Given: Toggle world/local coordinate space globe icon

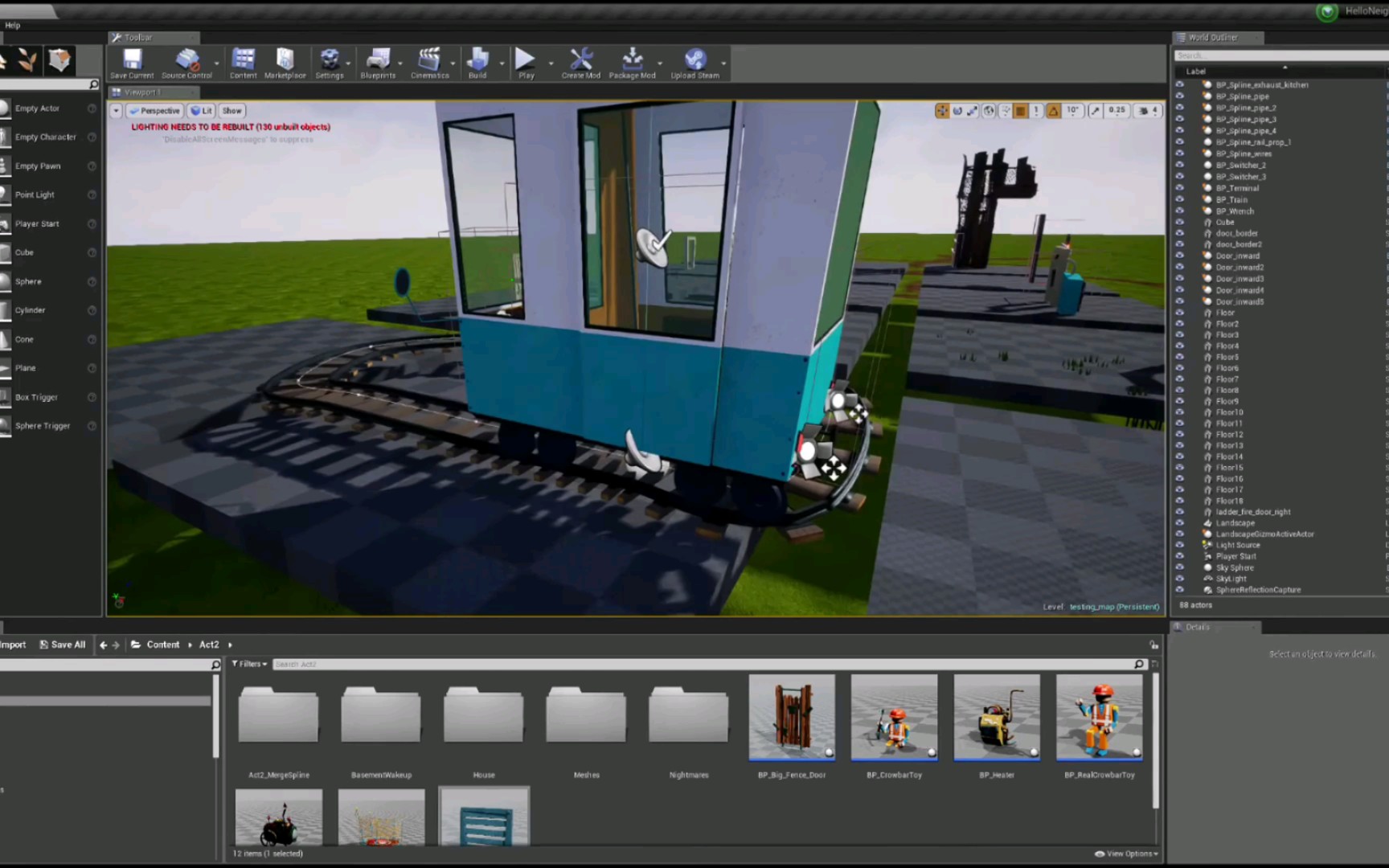Looking at the screenshot, I should pos(989,111).
